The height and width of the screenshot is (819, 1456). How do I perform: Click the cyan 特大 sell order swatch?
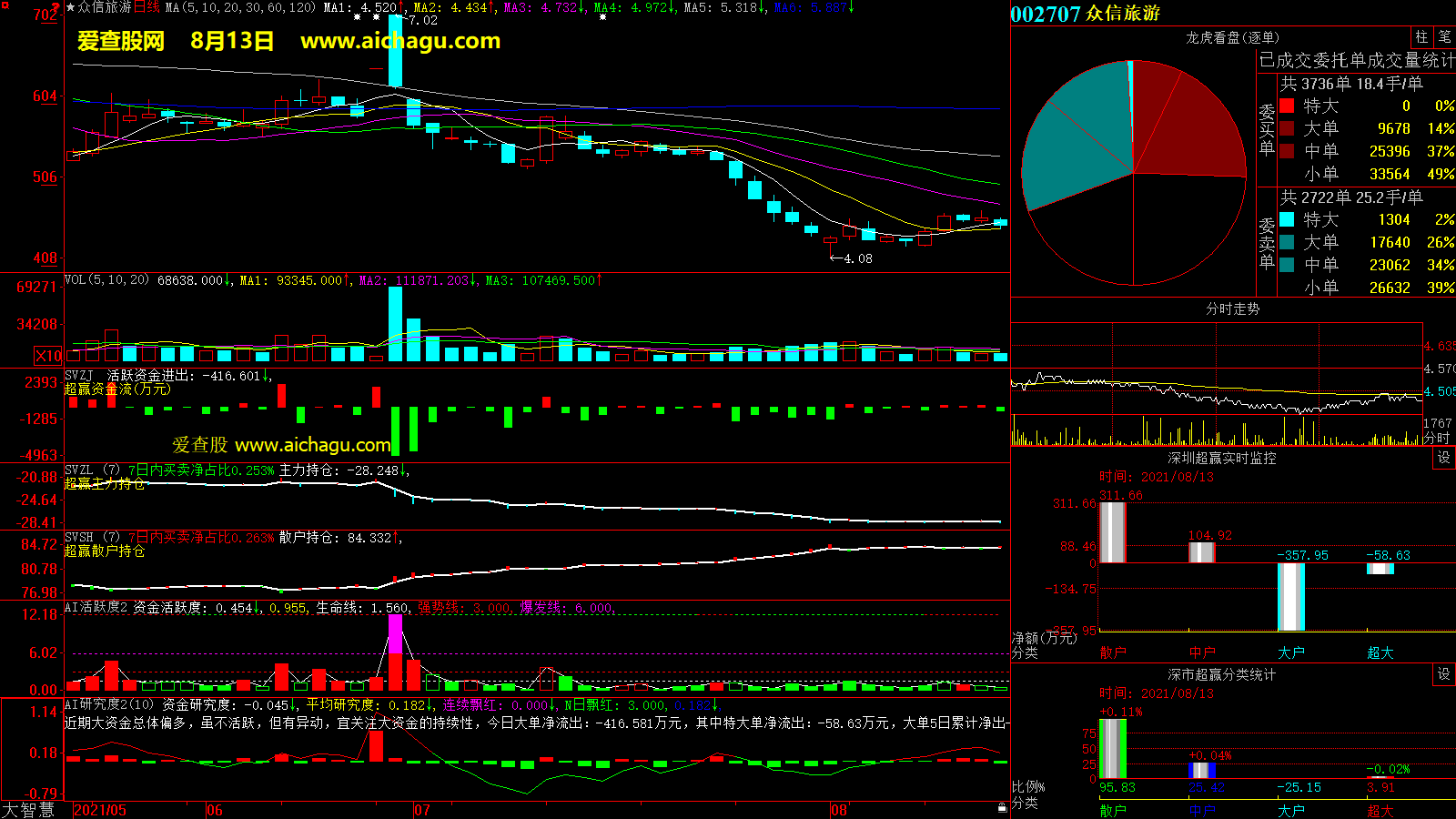(1287, 219)
